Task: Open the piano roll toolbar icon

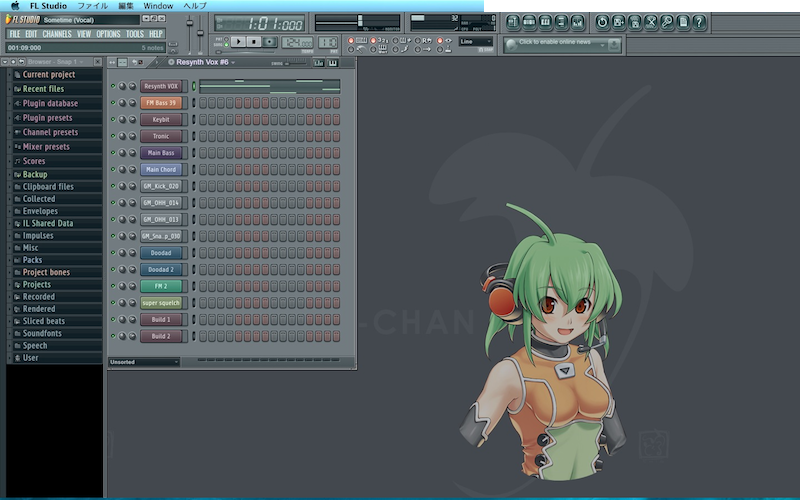Action: click(545, 22)
